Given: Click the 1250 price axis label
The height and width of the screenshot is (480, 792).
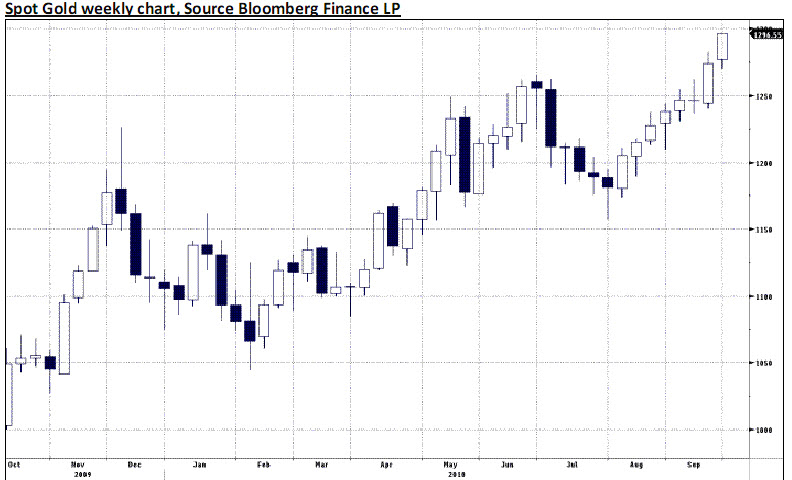Looking at the screenshot, I should click(764, 97).
